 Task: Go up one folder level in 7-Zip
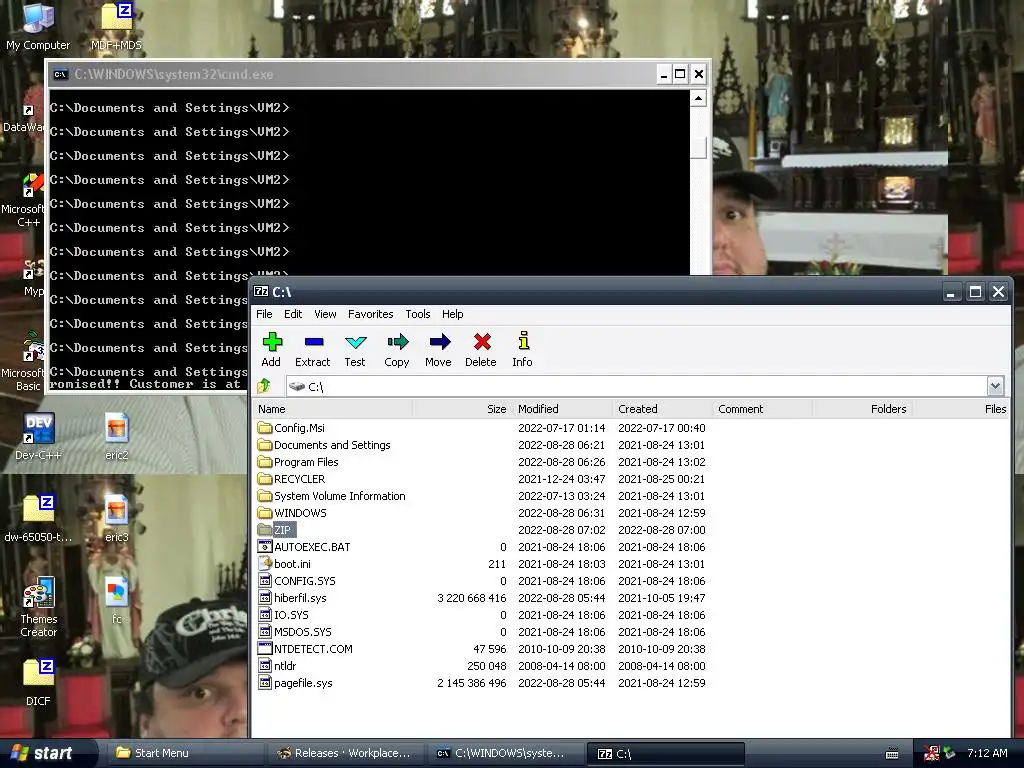pos(264,386)
